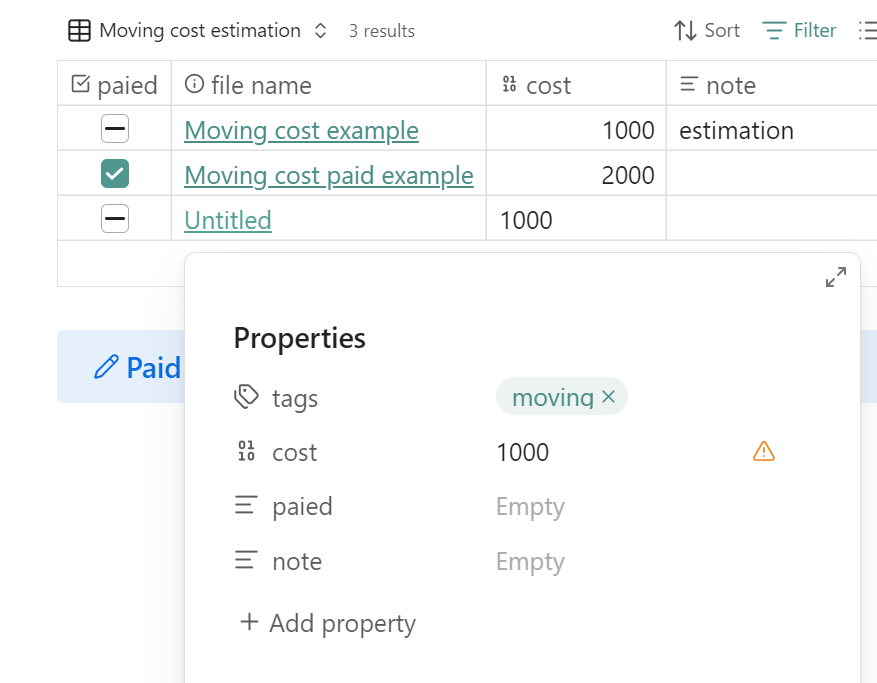The width and height of the screenshot is (877, 683).
Task: Click the file name column header
Action: (260, 85)
